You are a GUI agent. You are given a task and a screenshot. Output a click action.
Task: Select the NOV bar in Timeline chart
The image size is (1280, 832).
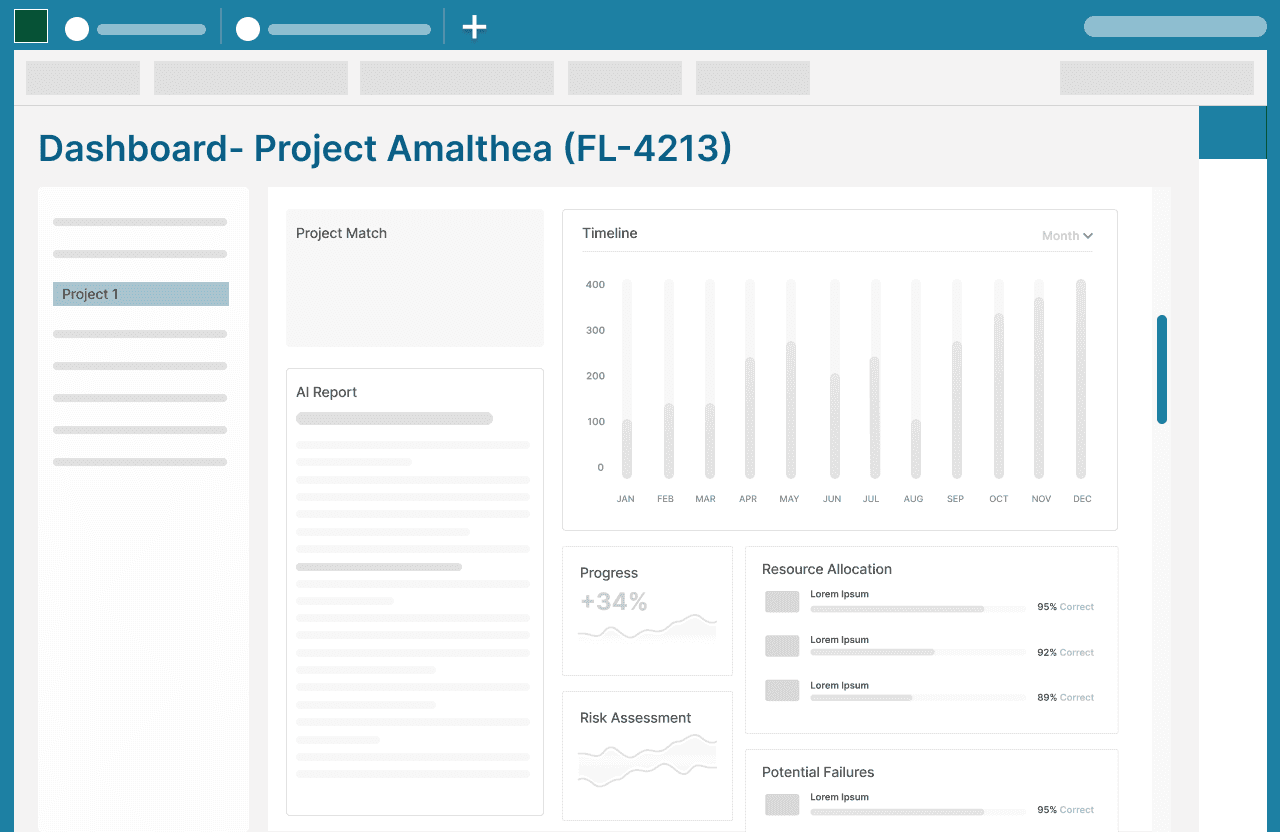pos(1039,388)
